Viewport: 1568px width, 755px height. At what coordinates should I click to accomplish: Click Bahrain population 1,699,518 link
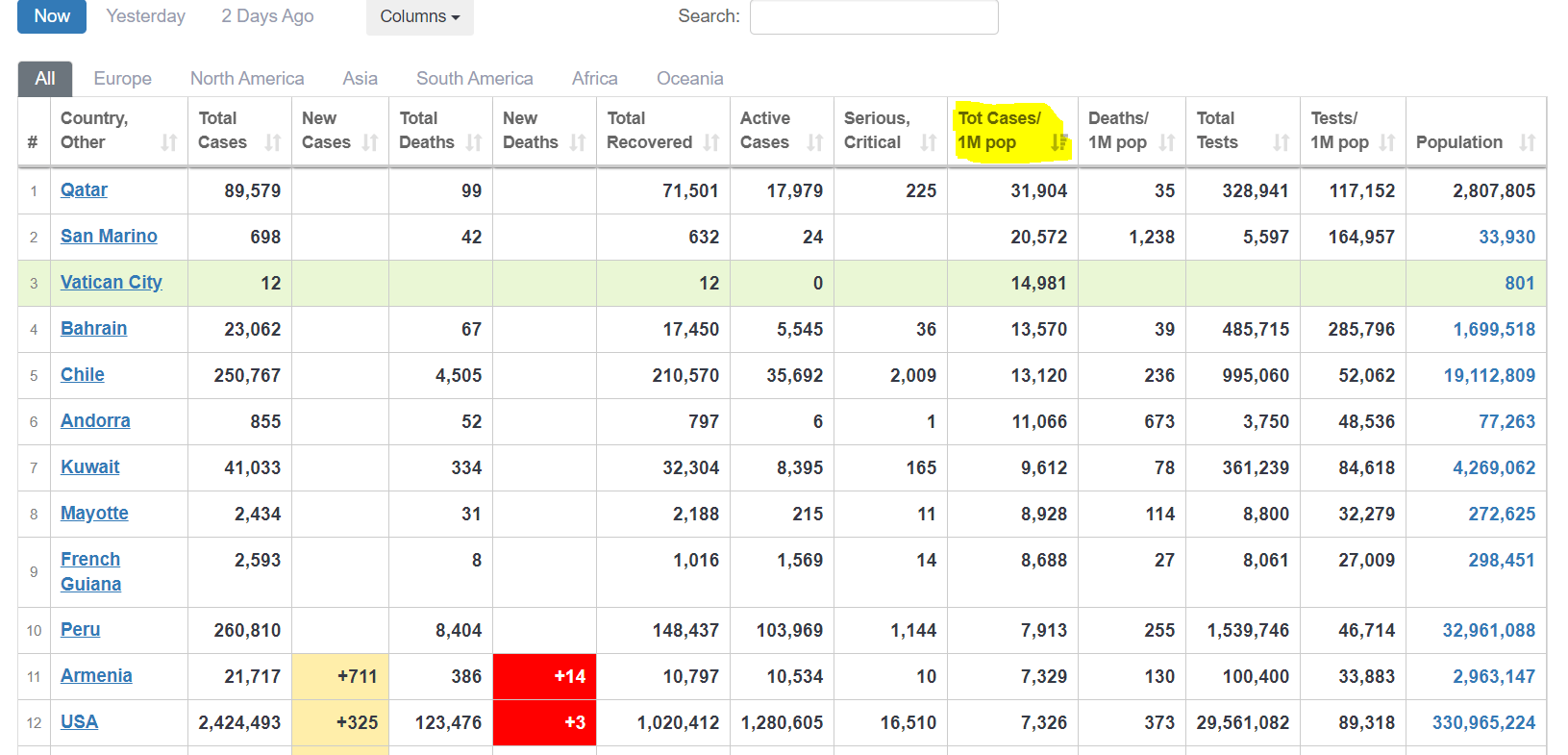[x=1494, y=329]
